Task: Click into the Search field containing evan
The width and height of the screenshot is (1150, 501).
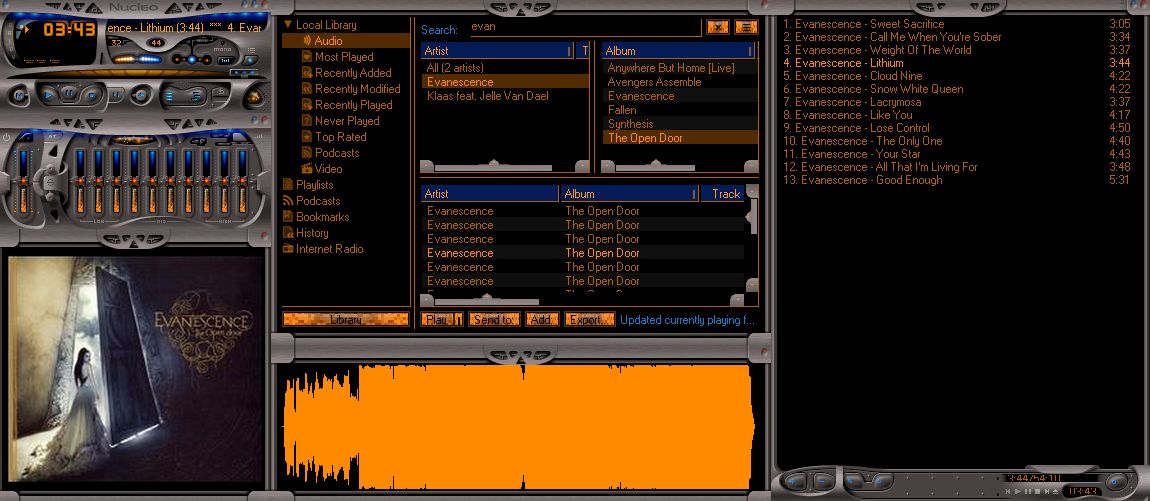Action: [585, 27]
